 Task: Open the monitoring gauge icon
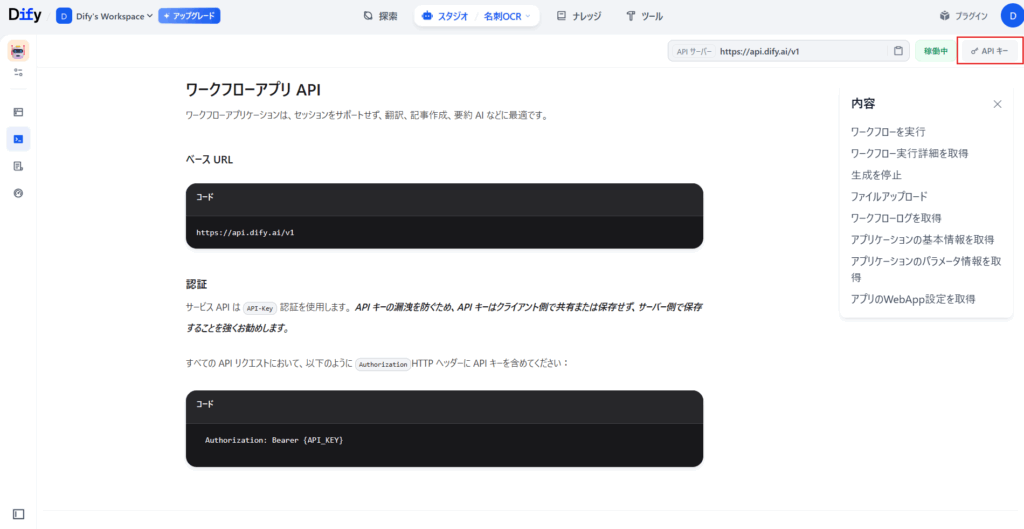(18, 193)
